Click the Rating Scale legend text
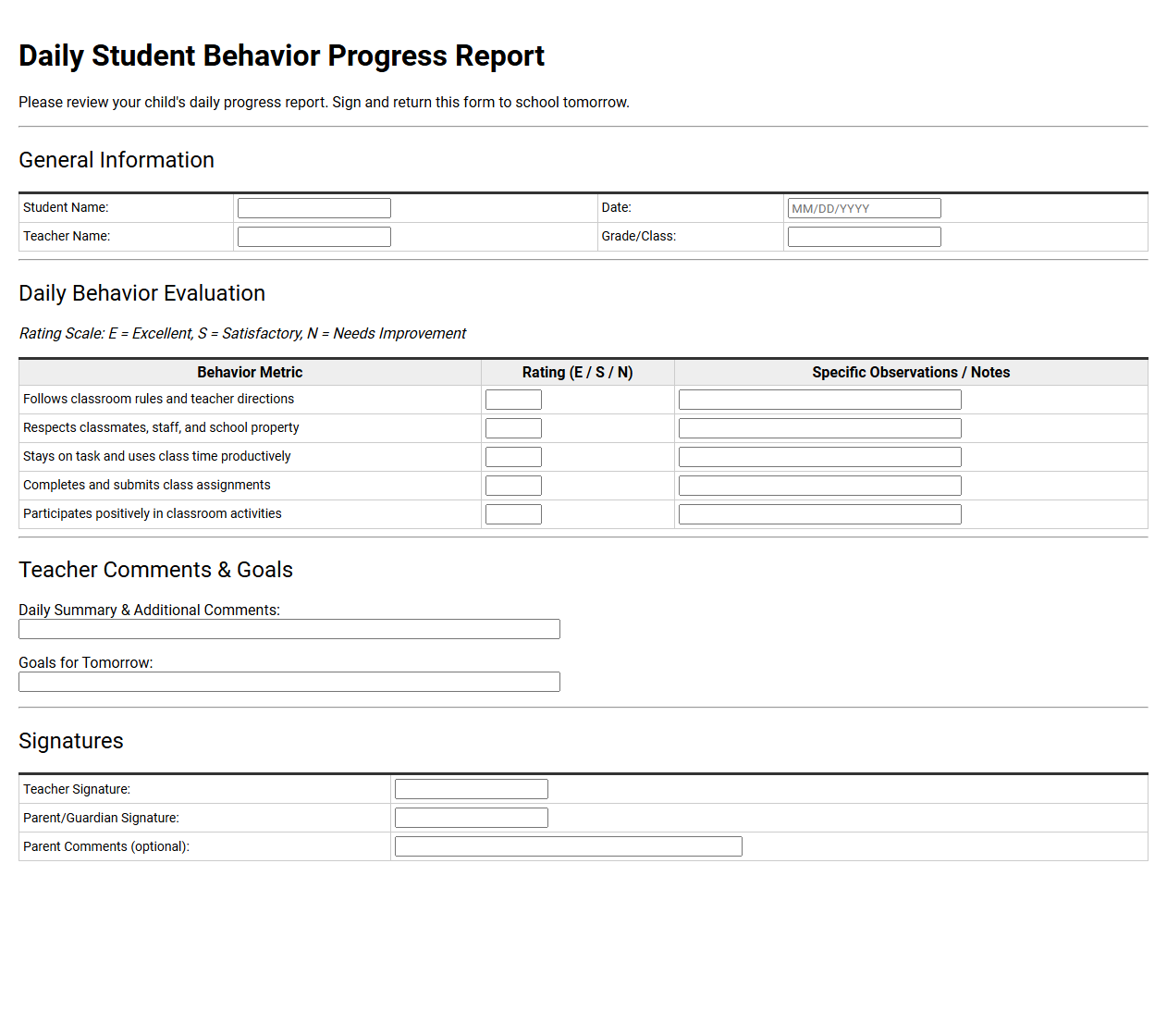Screen dimensions: 1167x1036 pos(242,333)
